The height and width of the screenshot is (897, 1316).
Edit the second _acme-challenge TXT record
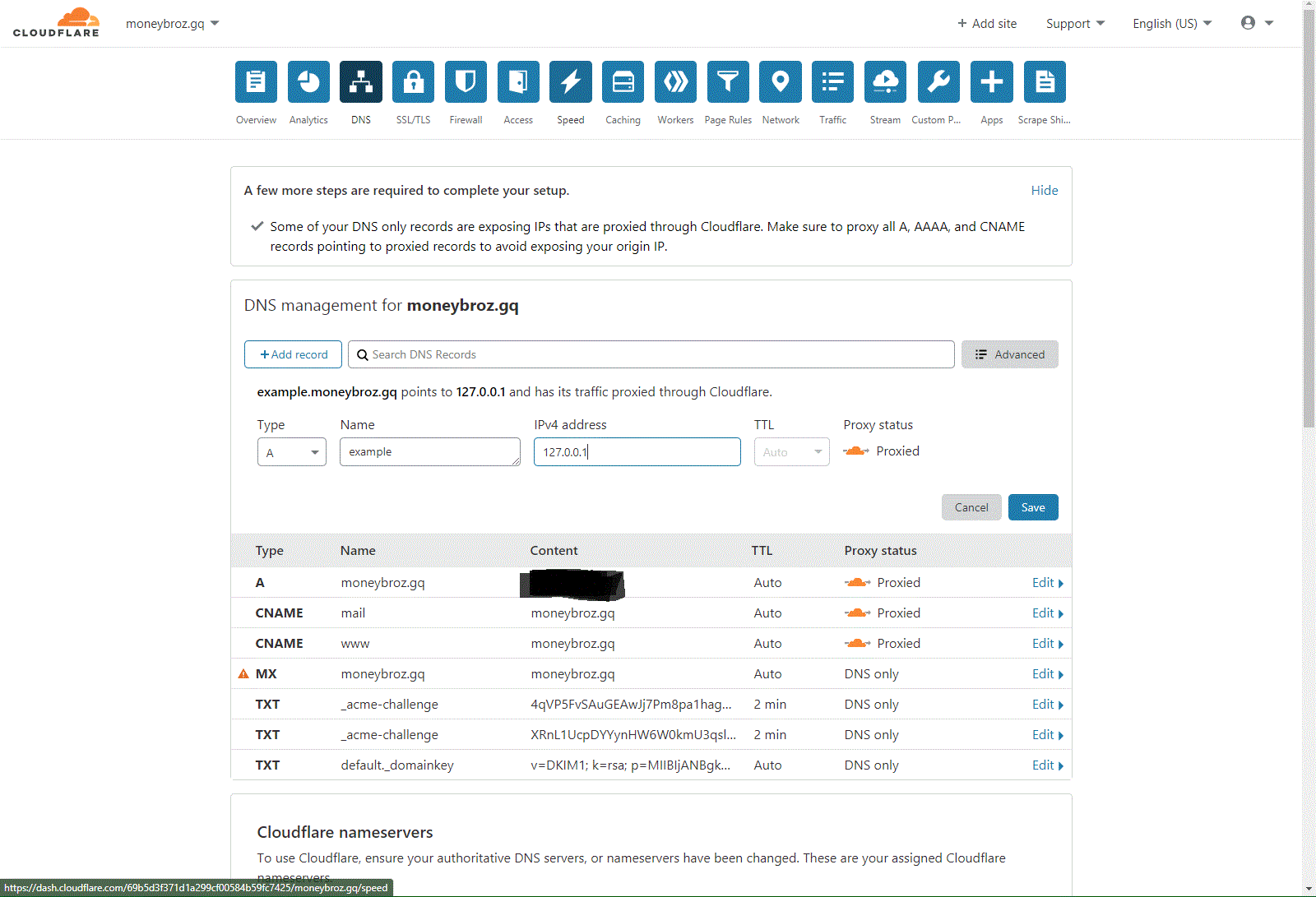coord(1047,734)
